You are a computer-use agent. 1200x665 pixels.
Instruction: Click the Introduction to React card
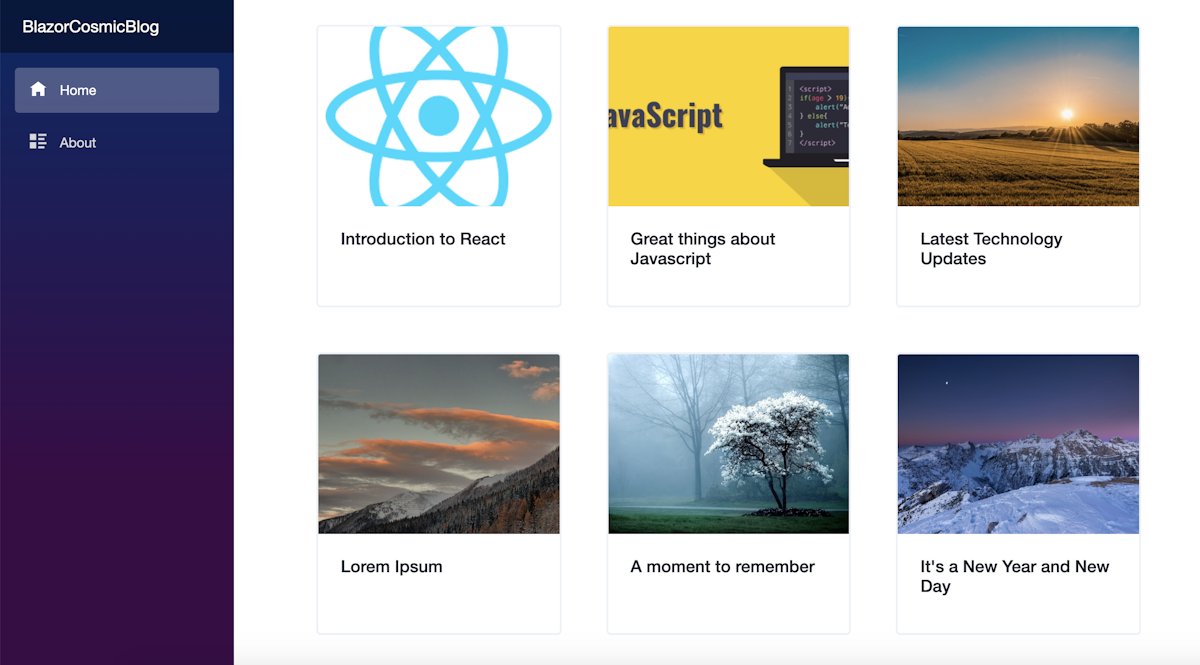pos(438,165)
